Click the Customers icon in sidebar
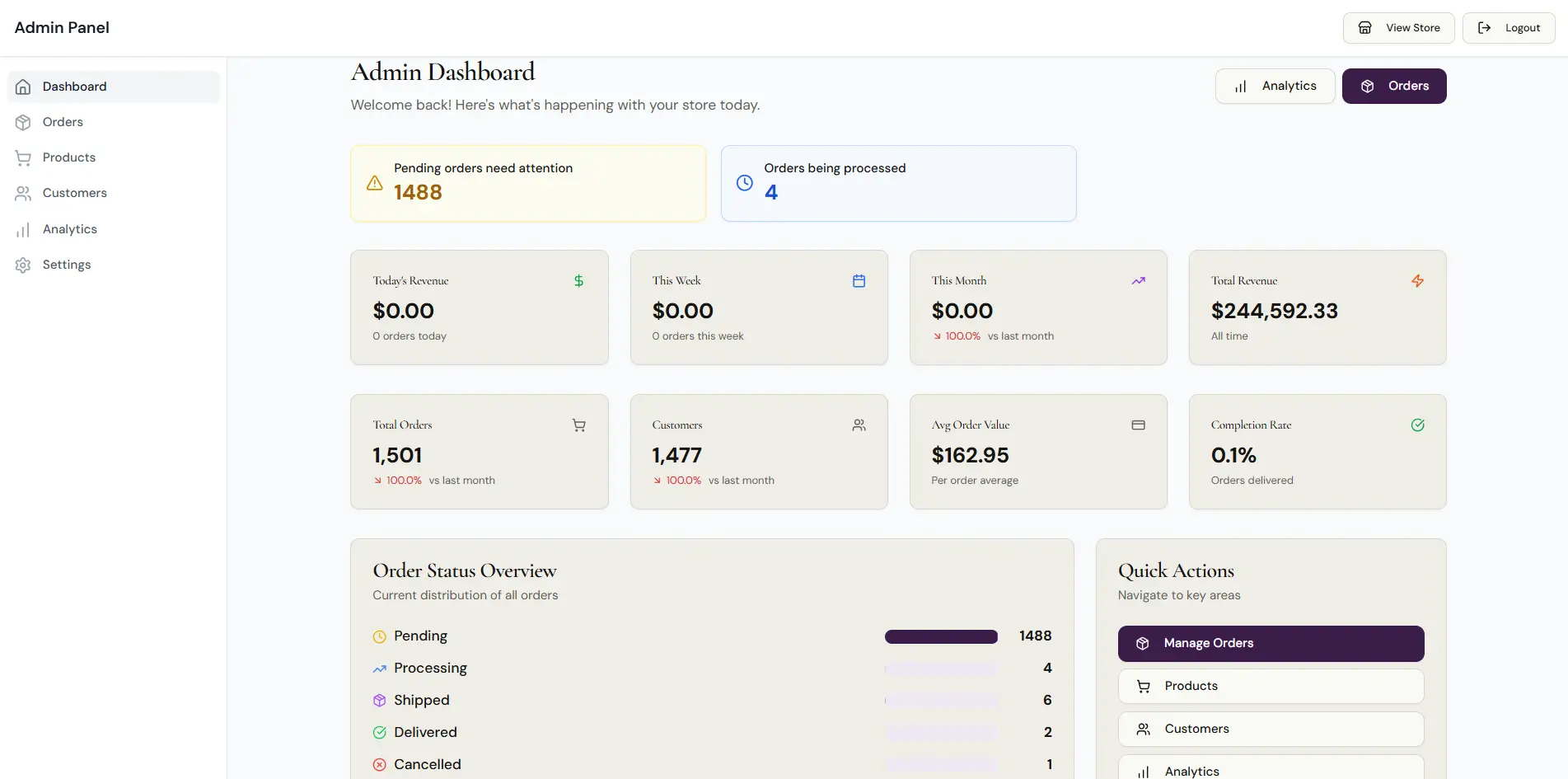 [24, 193]
